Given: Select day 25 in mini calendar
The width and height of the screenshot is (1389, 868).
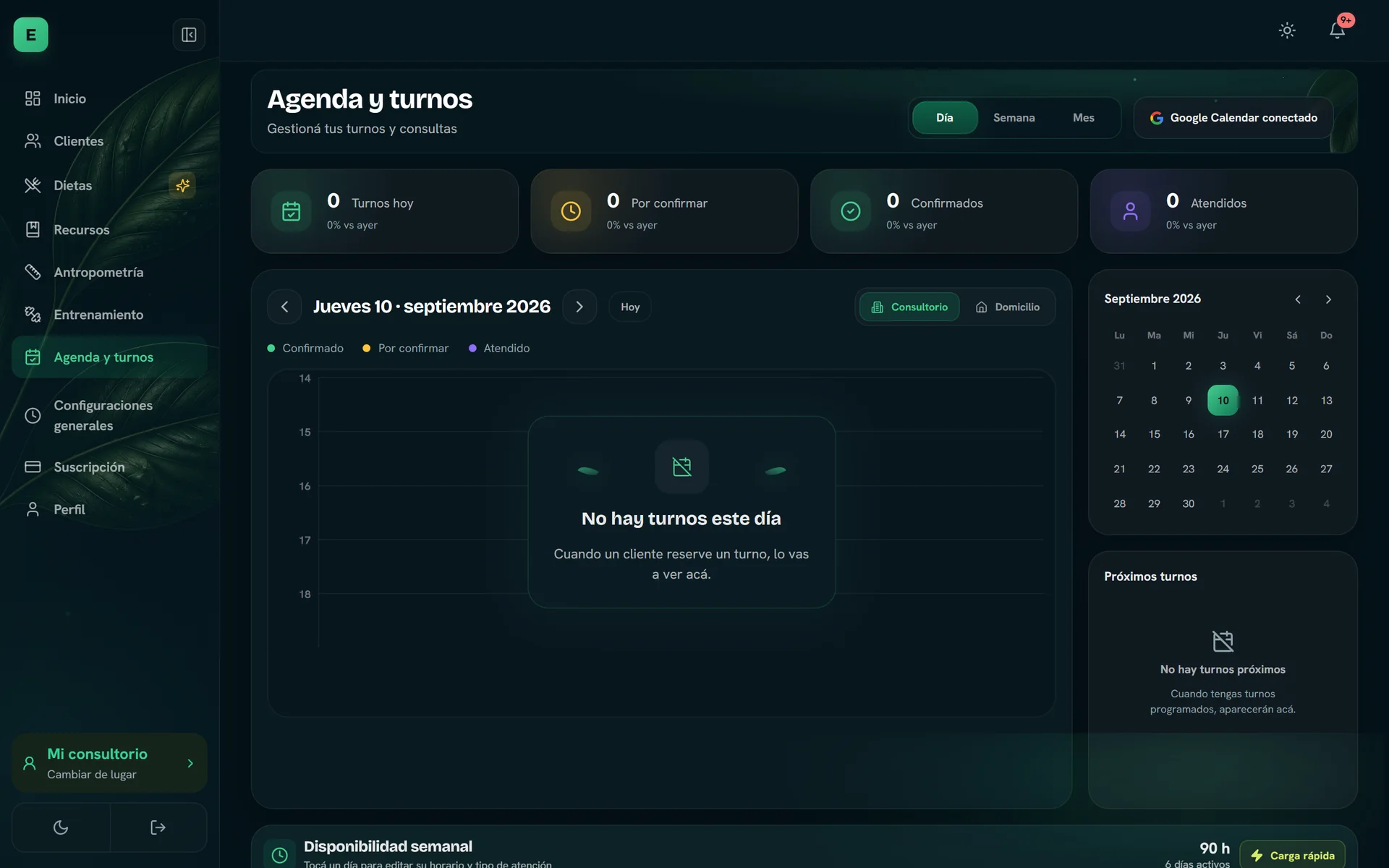Looking at the screenshot, I should tap(1257, 469).
